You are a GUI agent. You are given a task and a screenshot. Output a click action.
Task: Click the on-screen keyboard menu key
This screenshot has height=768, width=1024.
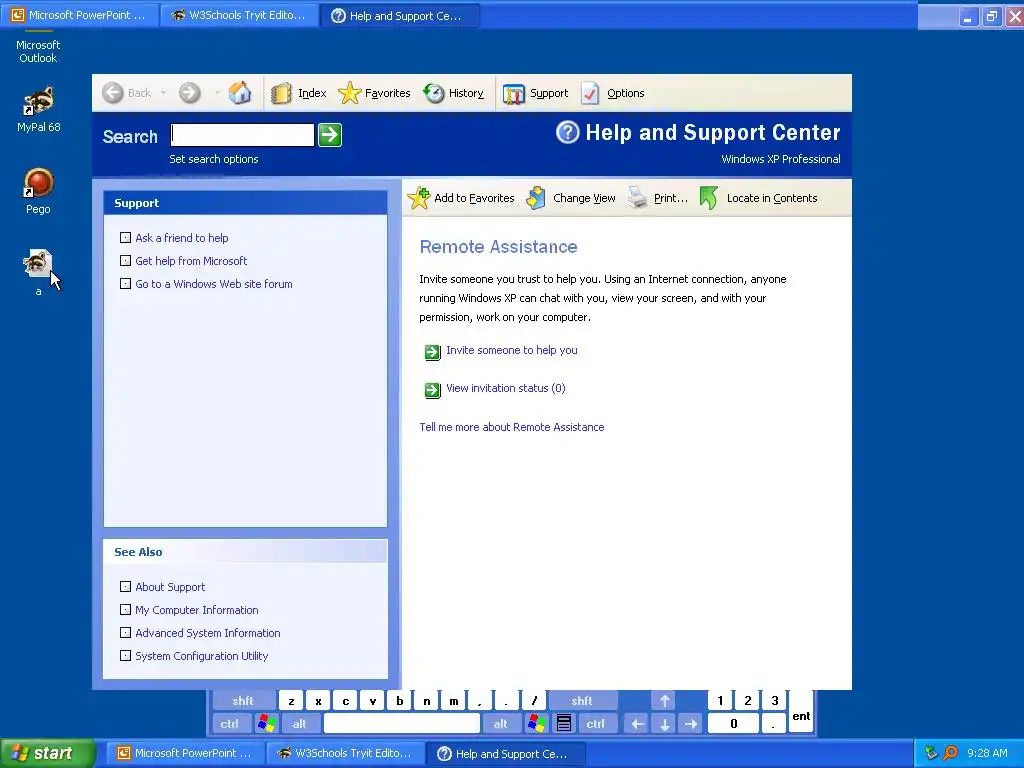564,724
